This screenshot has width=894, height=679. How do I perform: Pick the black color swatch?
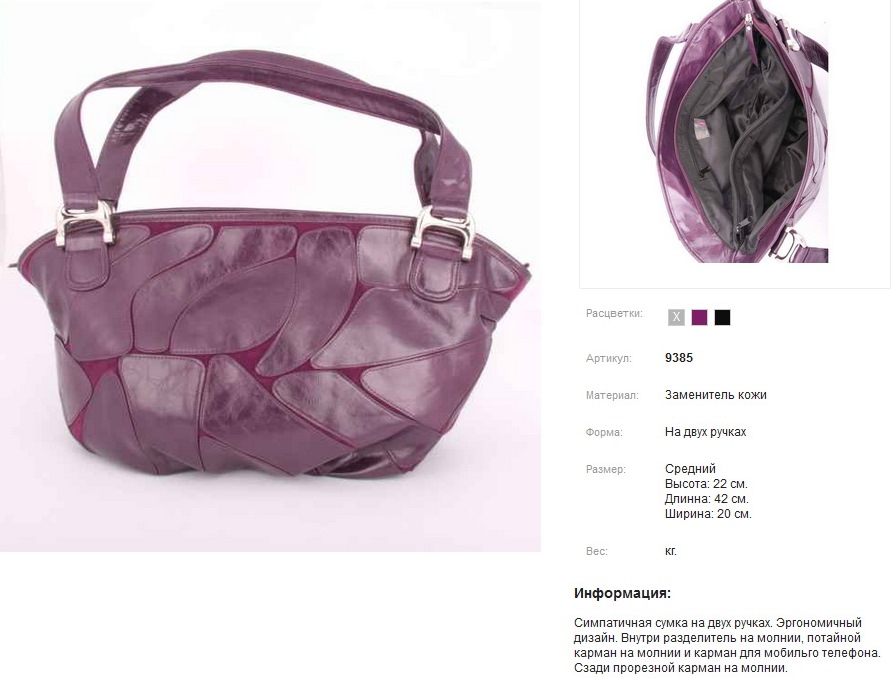pos(722,318)
